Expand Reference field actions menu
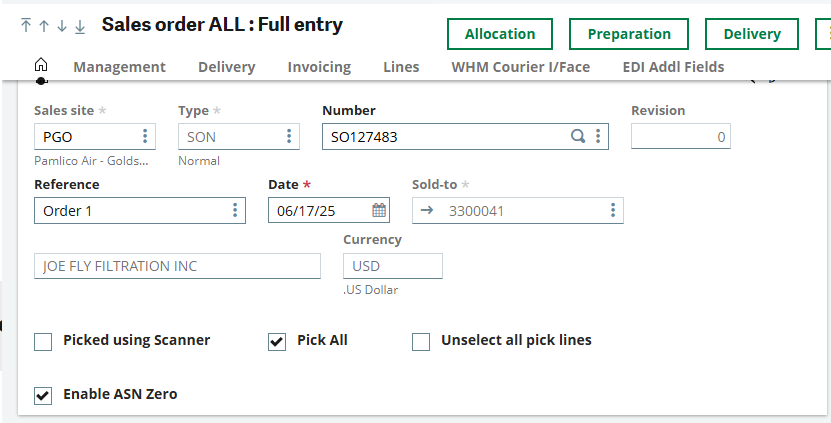The width and height of the screenshot is (831, 423). (235, 210)
